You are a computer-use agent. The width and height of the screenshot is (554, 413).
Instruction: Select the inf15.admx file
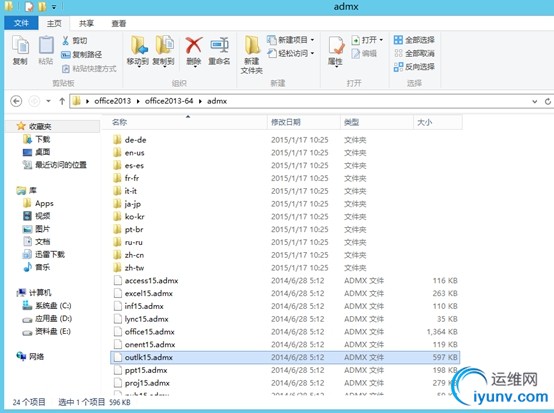coord(144,306)
